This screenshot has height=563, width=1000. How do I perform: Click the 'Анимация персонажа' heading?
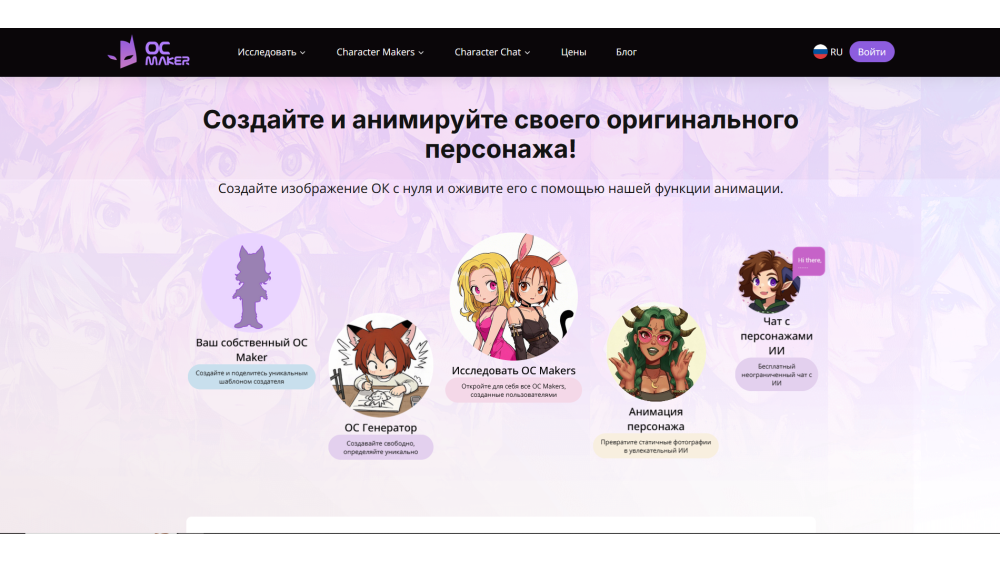click(x=656, y=419)
